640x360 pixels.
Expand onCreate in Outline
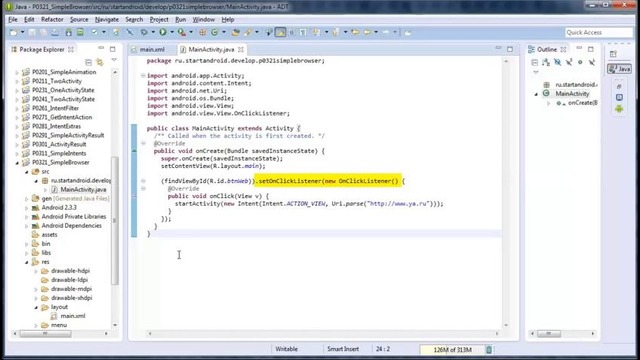pos(549,103)
